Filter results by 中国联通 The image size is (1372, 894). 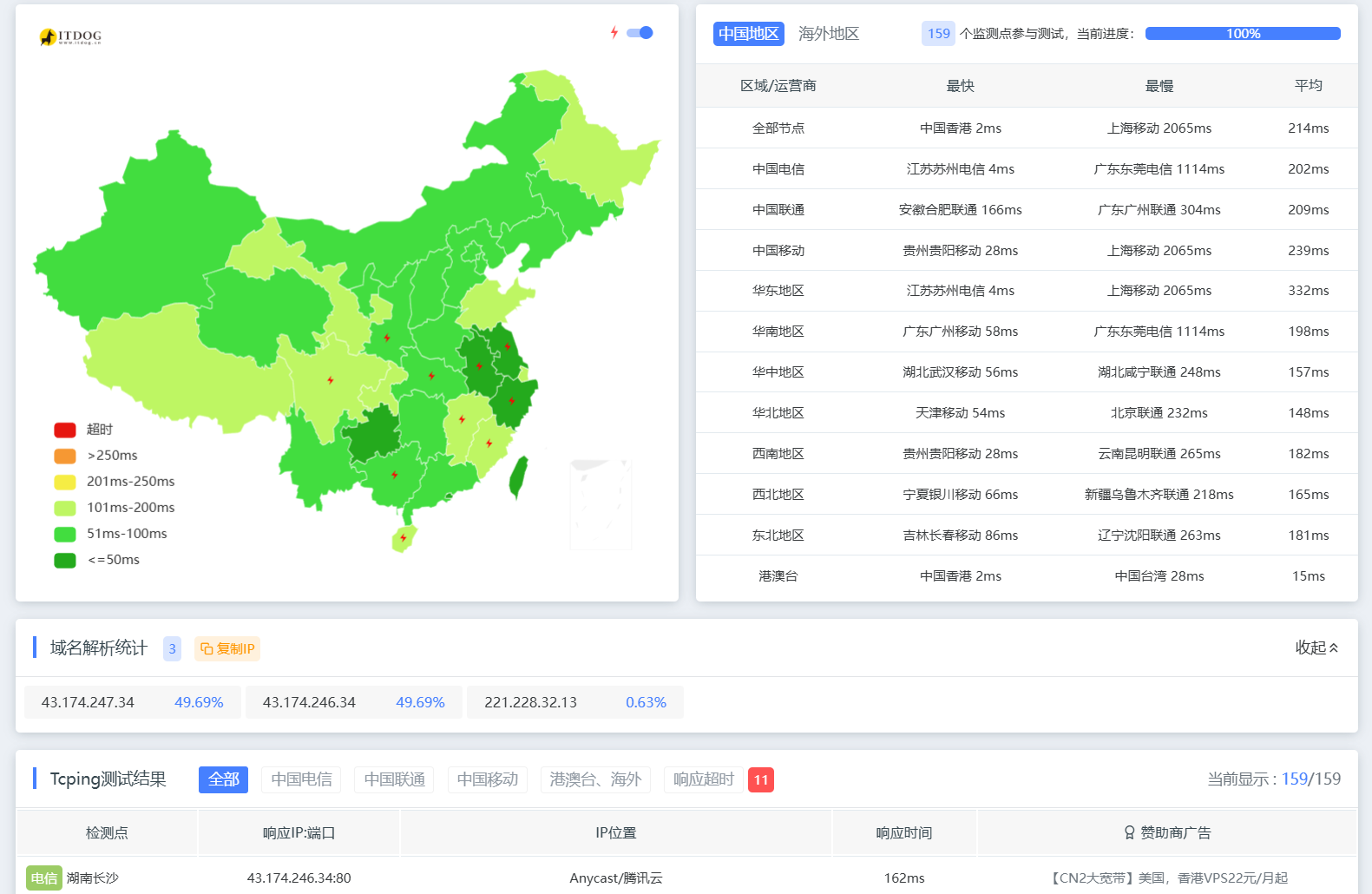pos(394,779)
